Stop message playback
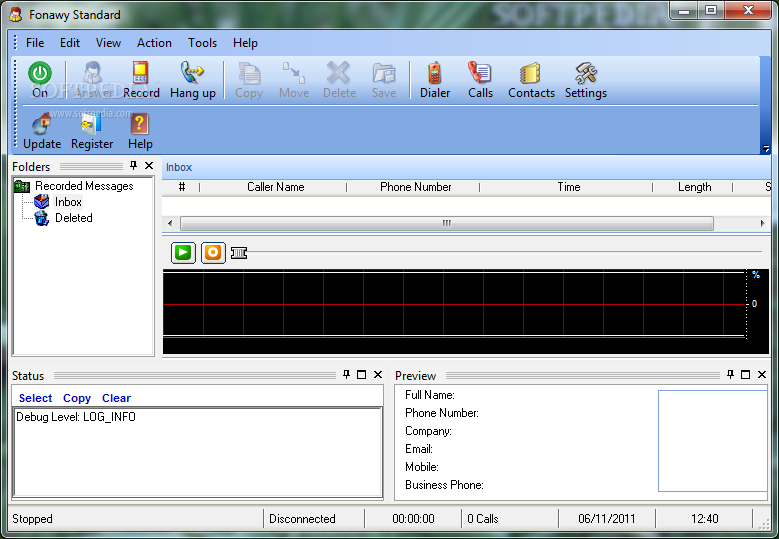Screen dimensions: 779x539 (213, 253)
